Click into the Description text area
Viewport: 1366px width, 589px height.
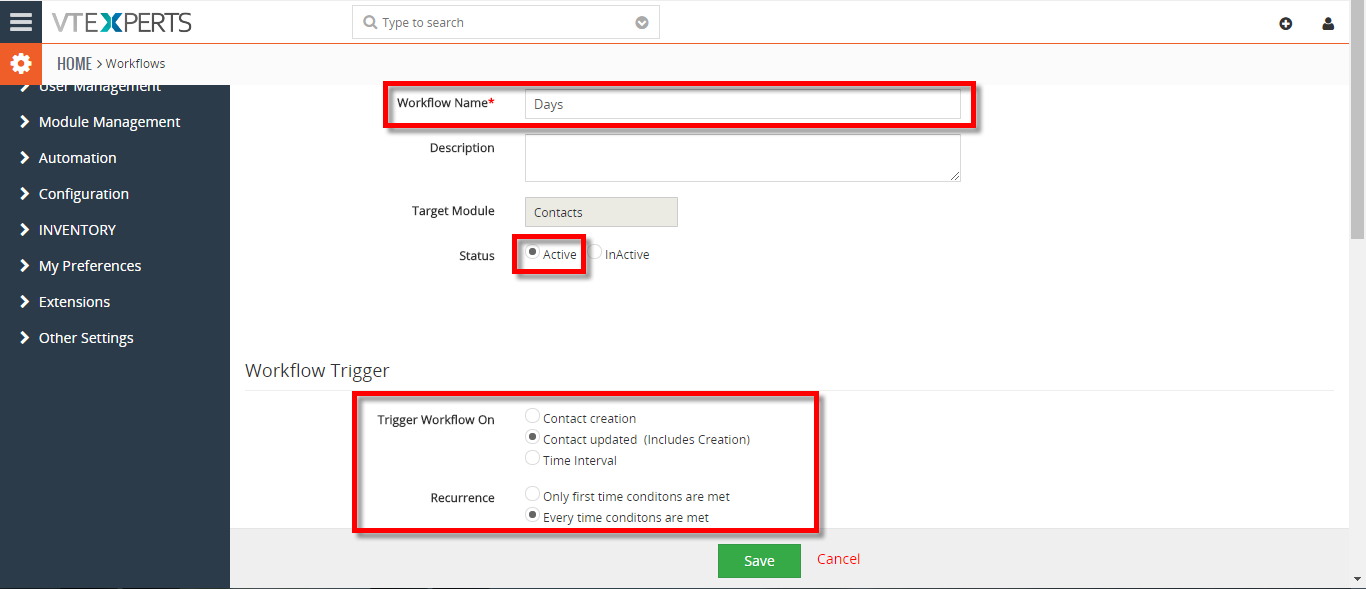tap(742, 158)
